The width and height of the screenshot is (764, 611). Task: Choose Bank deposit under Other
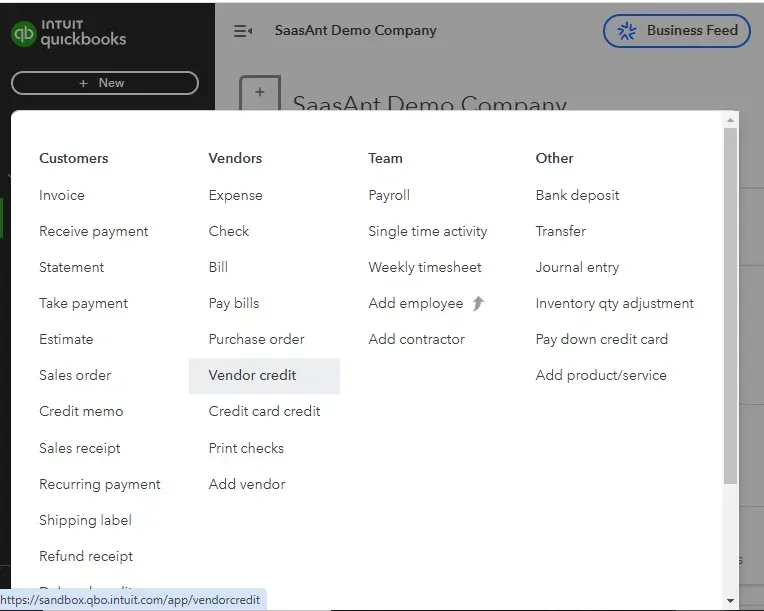[x=577, y=195]
